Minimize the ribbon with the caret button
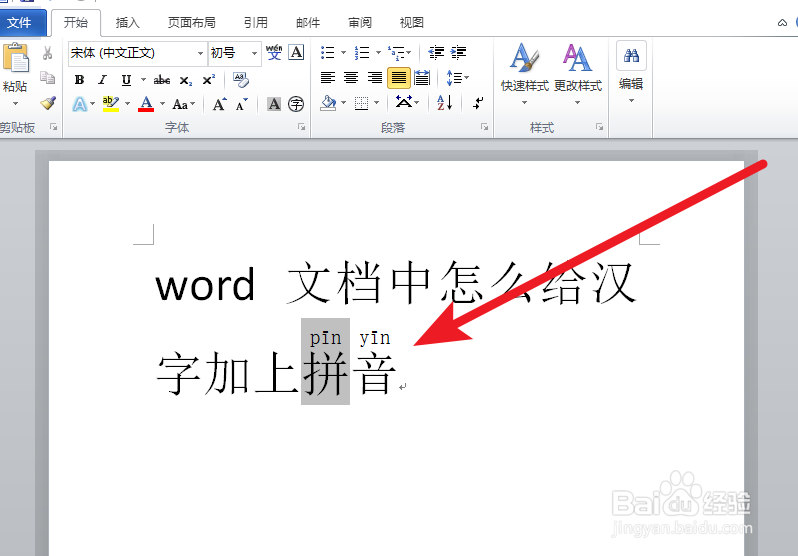798x556 pixels. click(782, 22)
